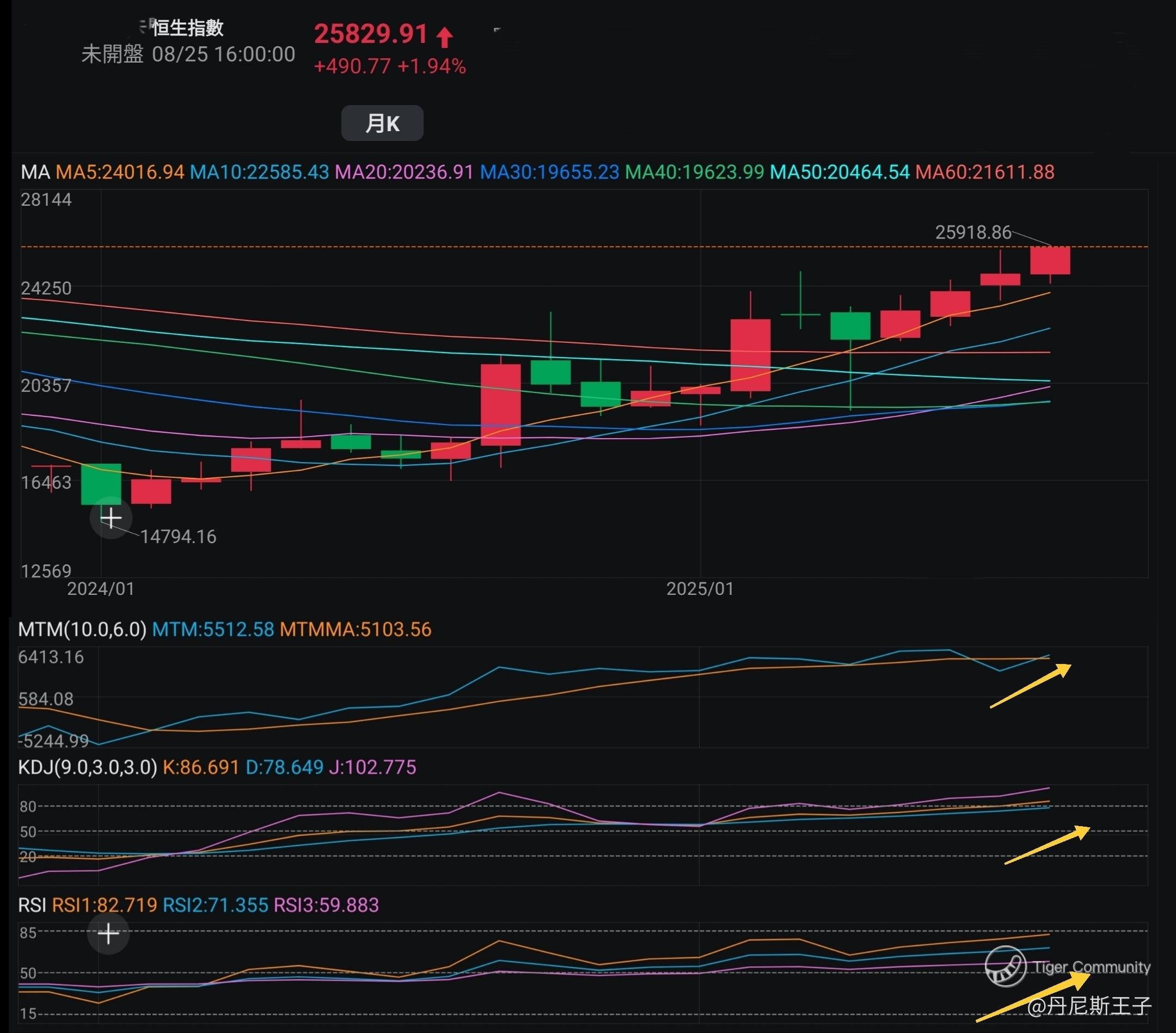Click the 24250 price axis label

pos(46,288)
